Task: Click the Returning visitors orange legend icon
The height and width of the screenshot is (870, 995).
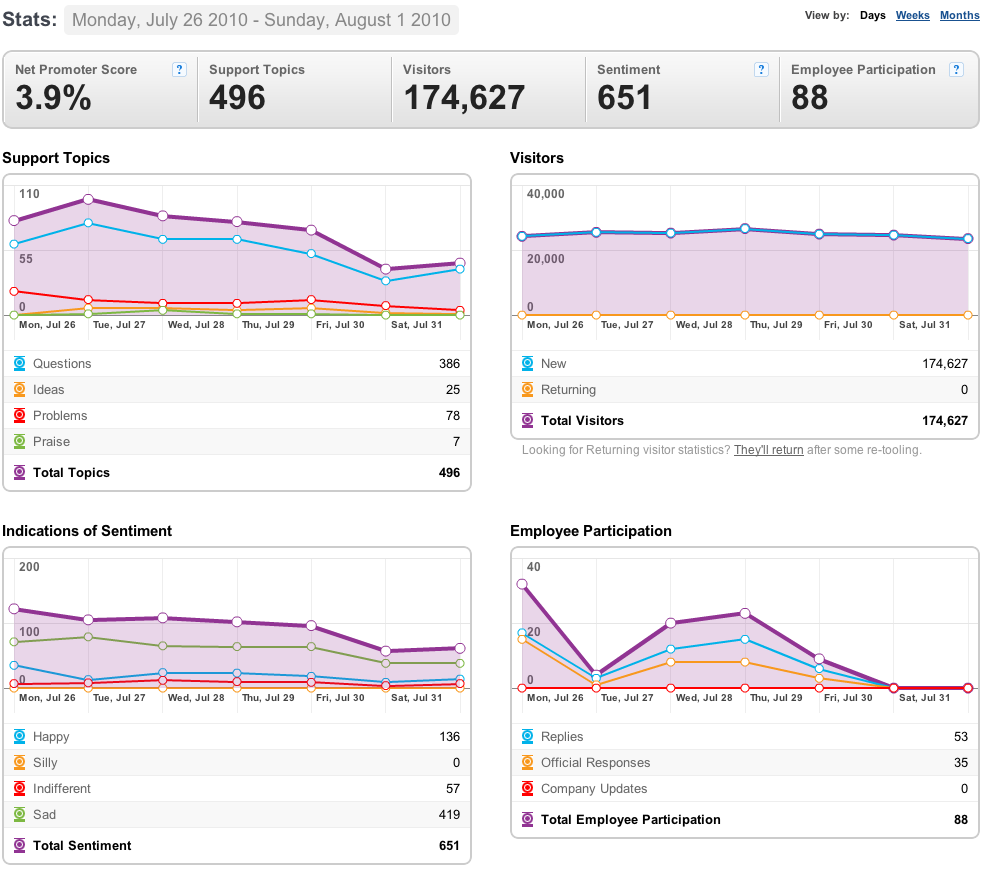Action: [x=527, y=390]
